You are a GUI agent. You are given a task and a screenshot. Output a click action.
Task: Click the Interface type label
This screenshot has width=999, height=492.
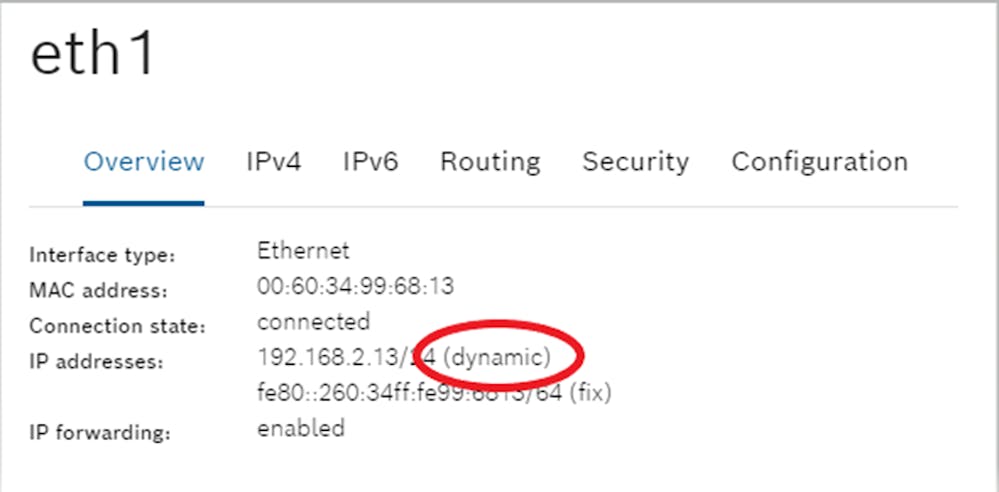tap(102, 256)
